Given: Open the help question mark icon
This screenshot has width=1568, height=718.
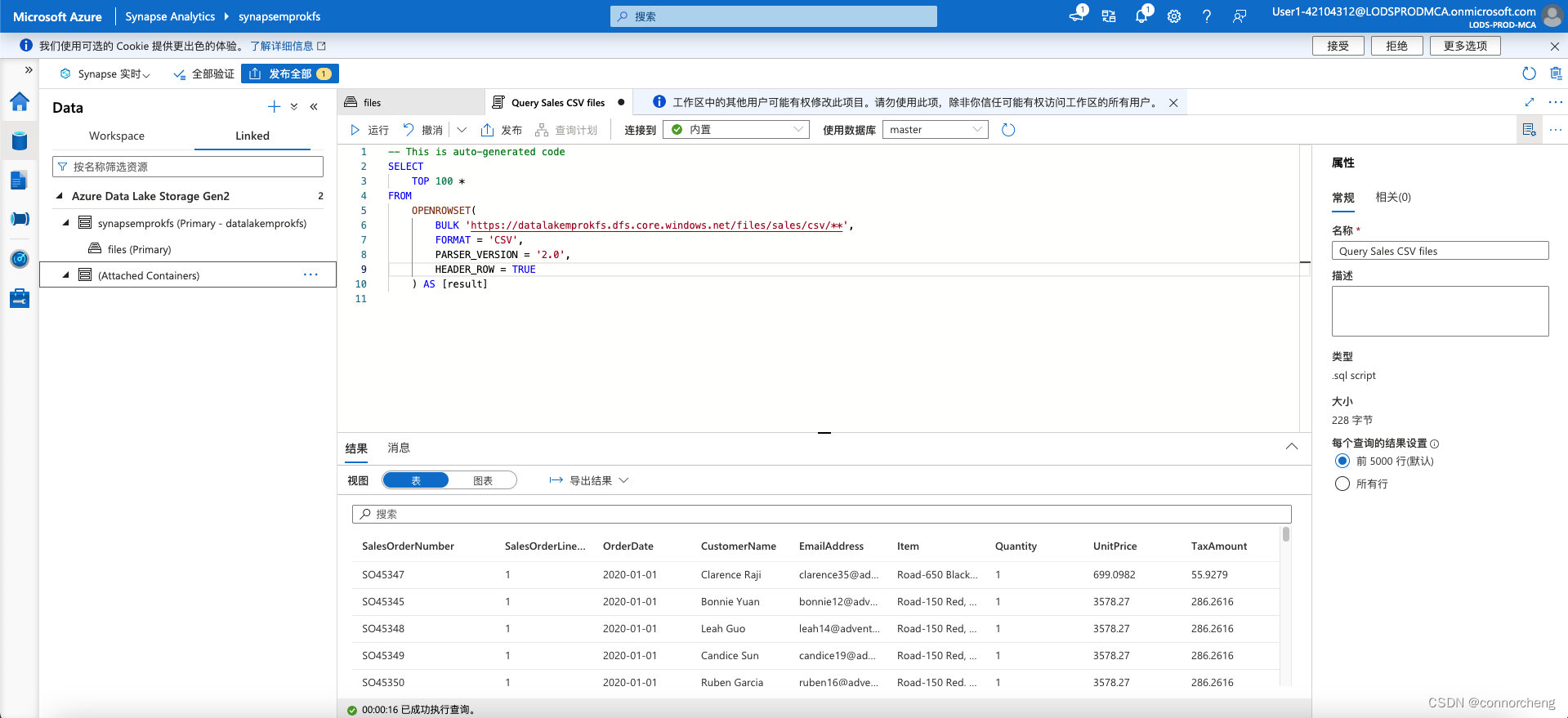Looking at the screenshot, I should point(1207,16).
